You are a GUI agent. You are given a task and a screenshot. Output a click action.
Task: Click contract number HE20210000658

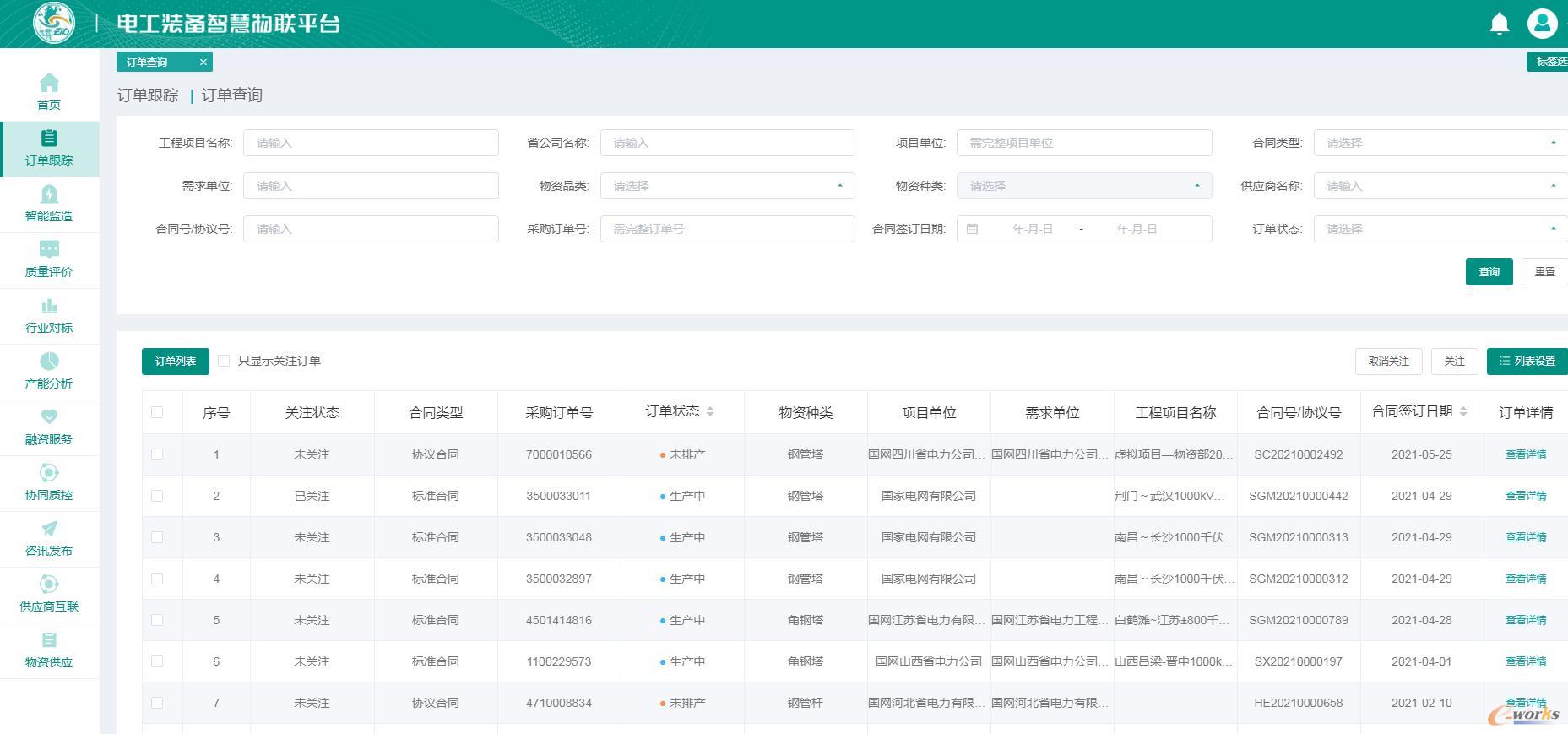(1299, 703)
